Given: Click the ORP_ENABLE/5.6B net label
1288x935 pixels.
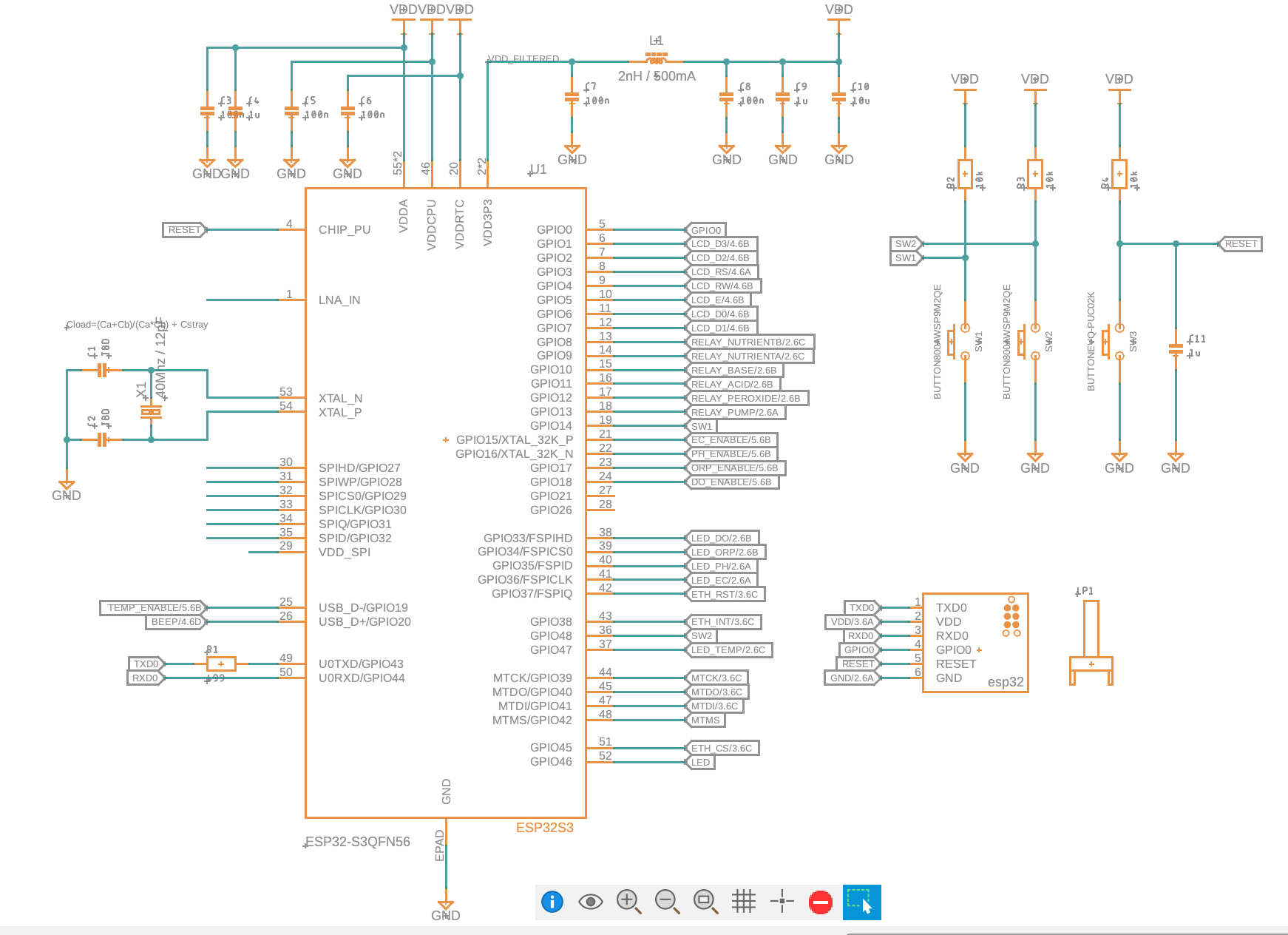Looking at the screenshot, I should (735, 468).
